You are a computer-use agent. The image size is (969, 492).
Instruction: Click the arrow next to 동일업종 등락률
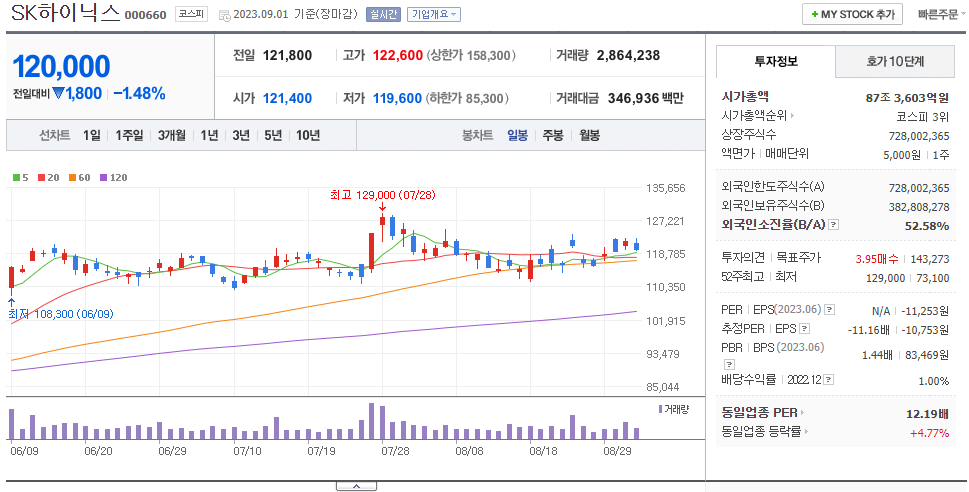pyautogui.click(x=806, y=432)
